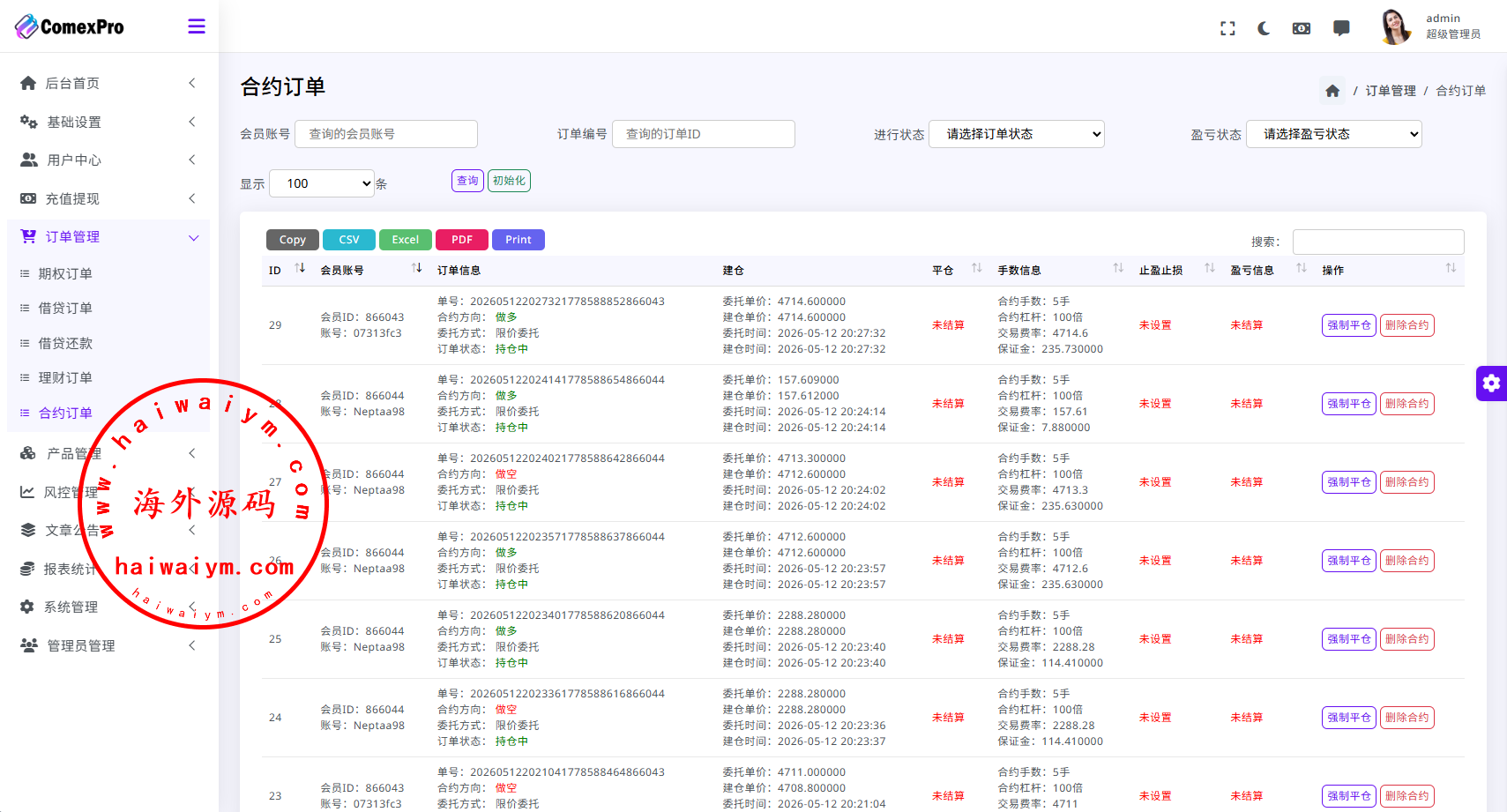Open admin profile avatar
Screen dimensions: 1507x812
(1394, 26)
